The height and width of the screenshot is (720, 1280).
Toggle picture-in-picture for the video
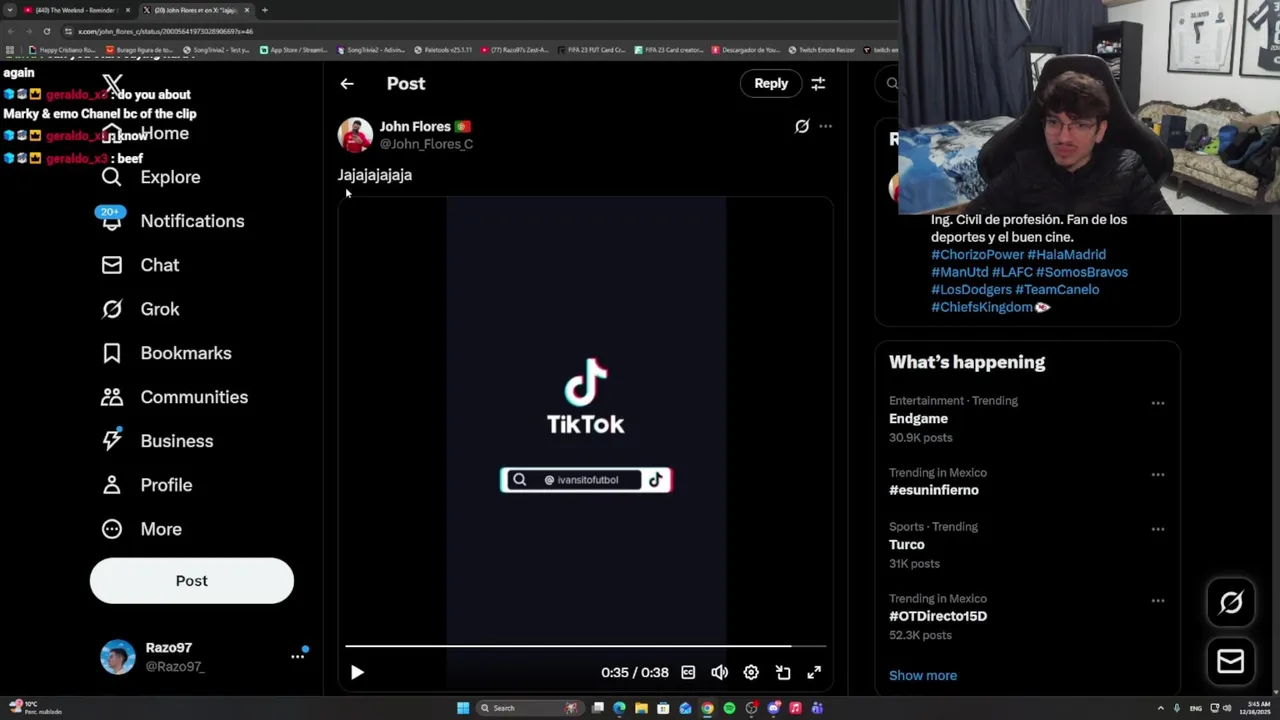tap(783, 673)
